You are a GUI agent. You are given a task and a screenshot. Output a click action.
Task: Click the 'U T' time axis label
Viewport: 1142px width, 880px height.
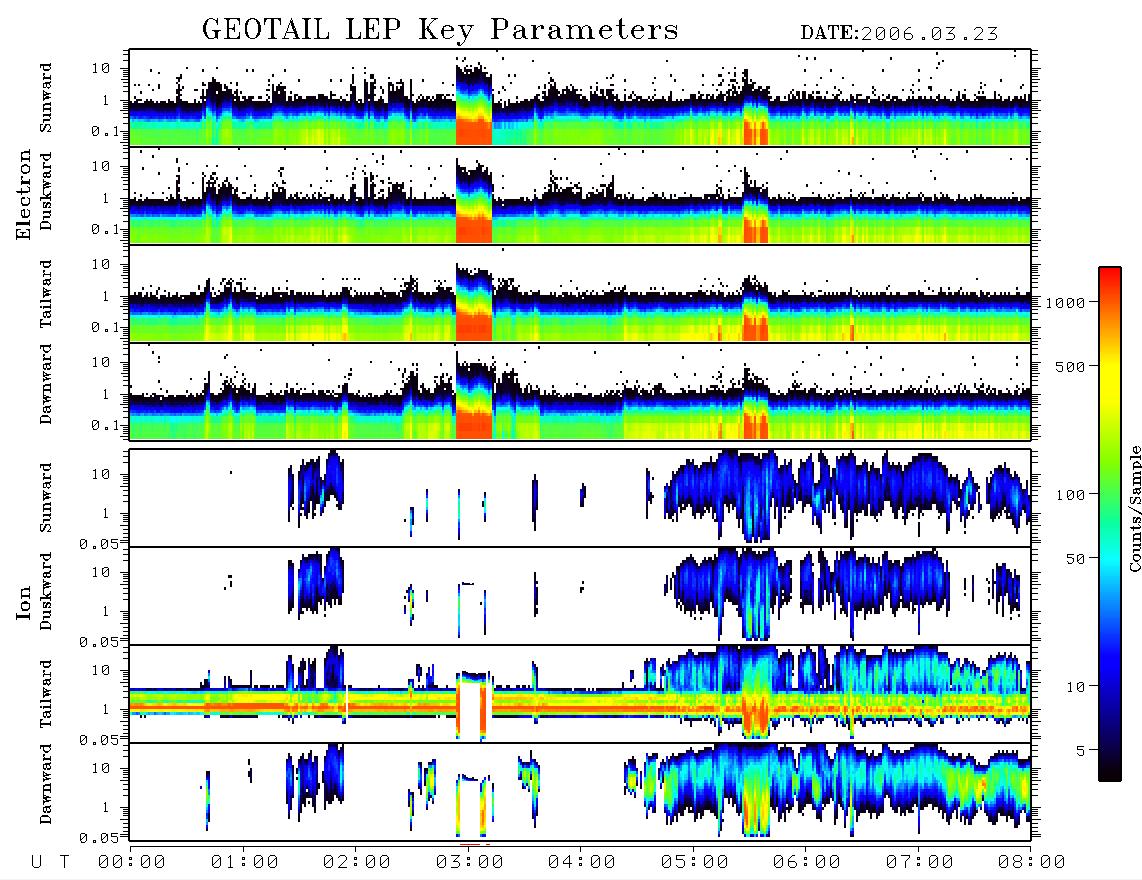50,863
